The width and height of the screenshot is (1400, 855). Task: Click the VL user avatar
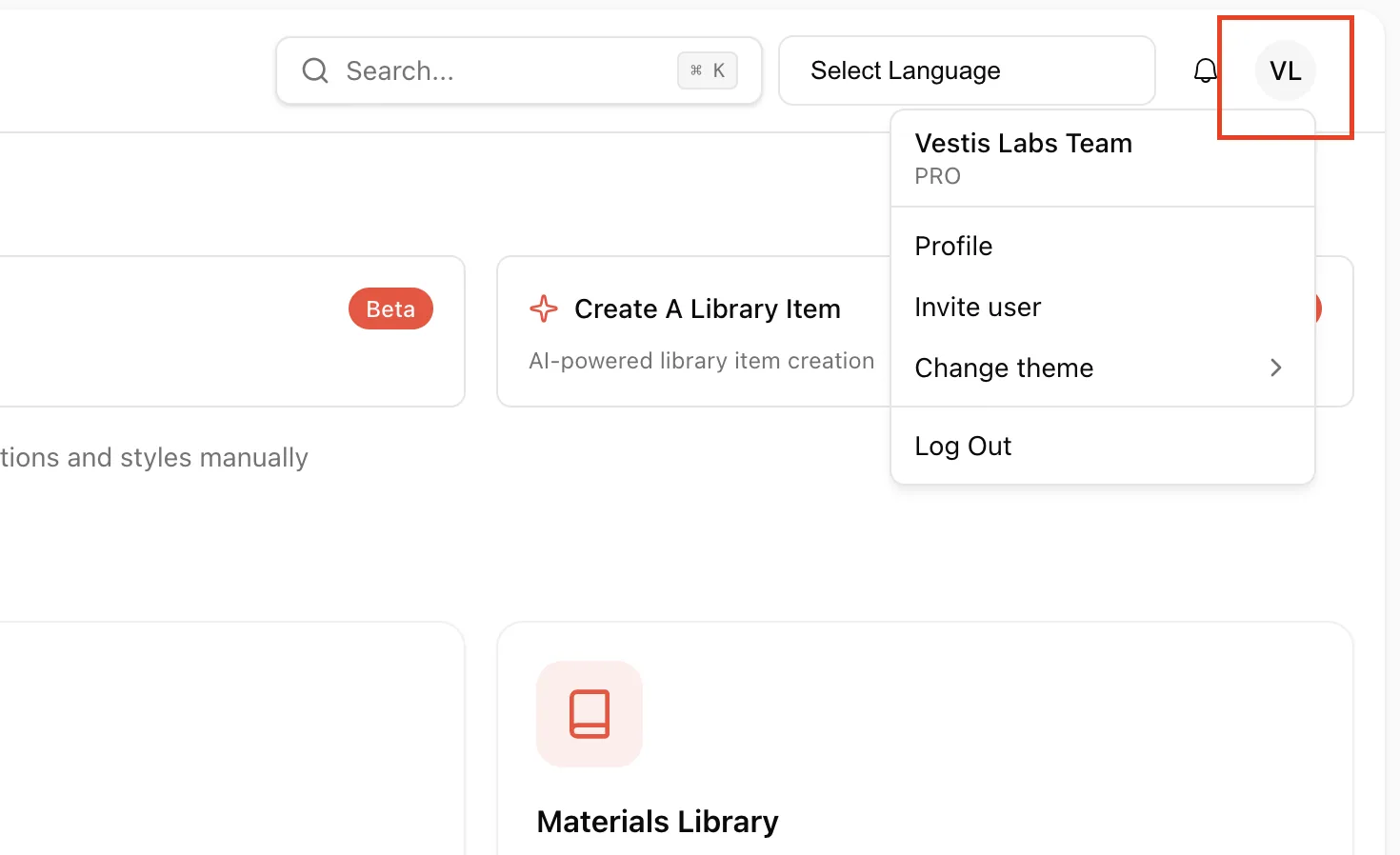click(1285, 70)
